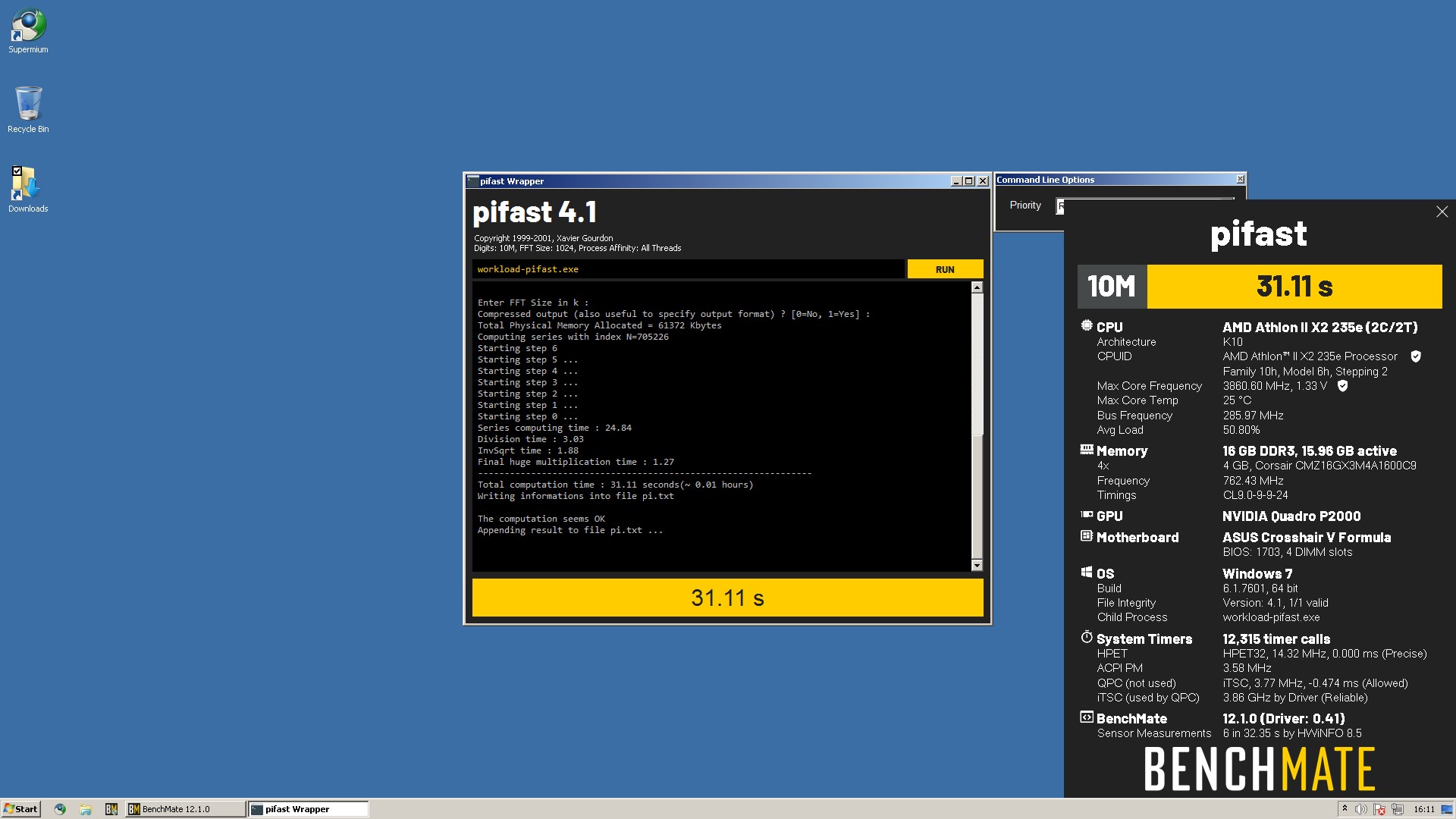
Task: Close the BenchMate pifast result panel
Action: (x=1442, y=212)
